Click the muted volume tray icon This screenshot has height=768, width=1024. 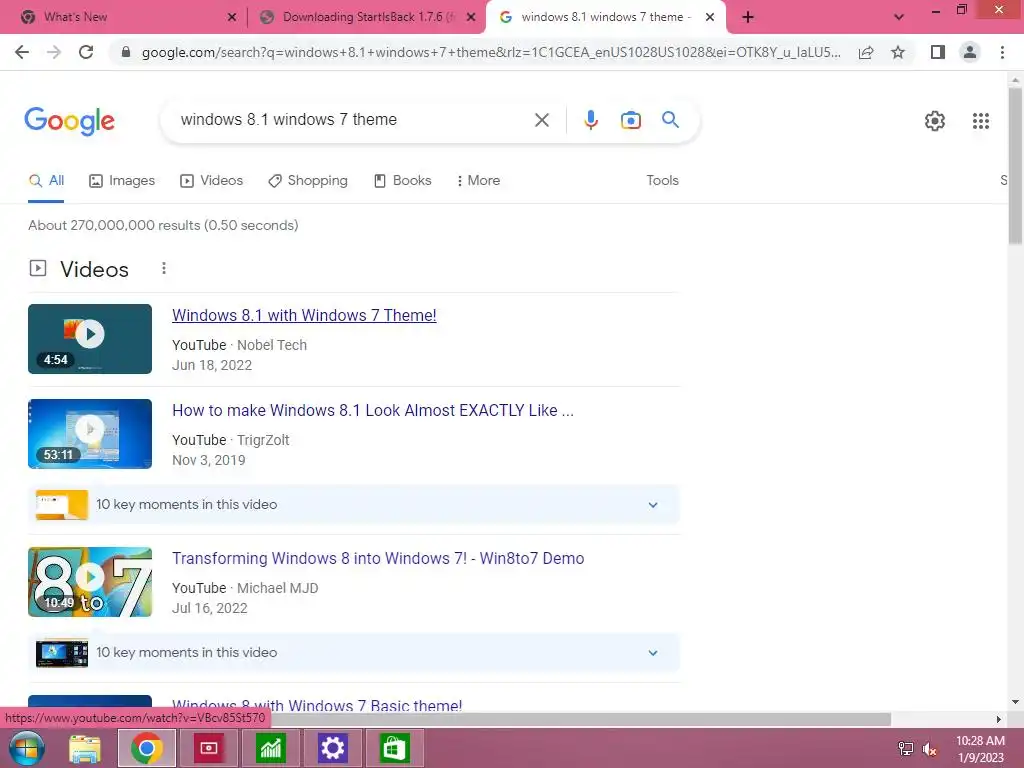click(930, 749)
